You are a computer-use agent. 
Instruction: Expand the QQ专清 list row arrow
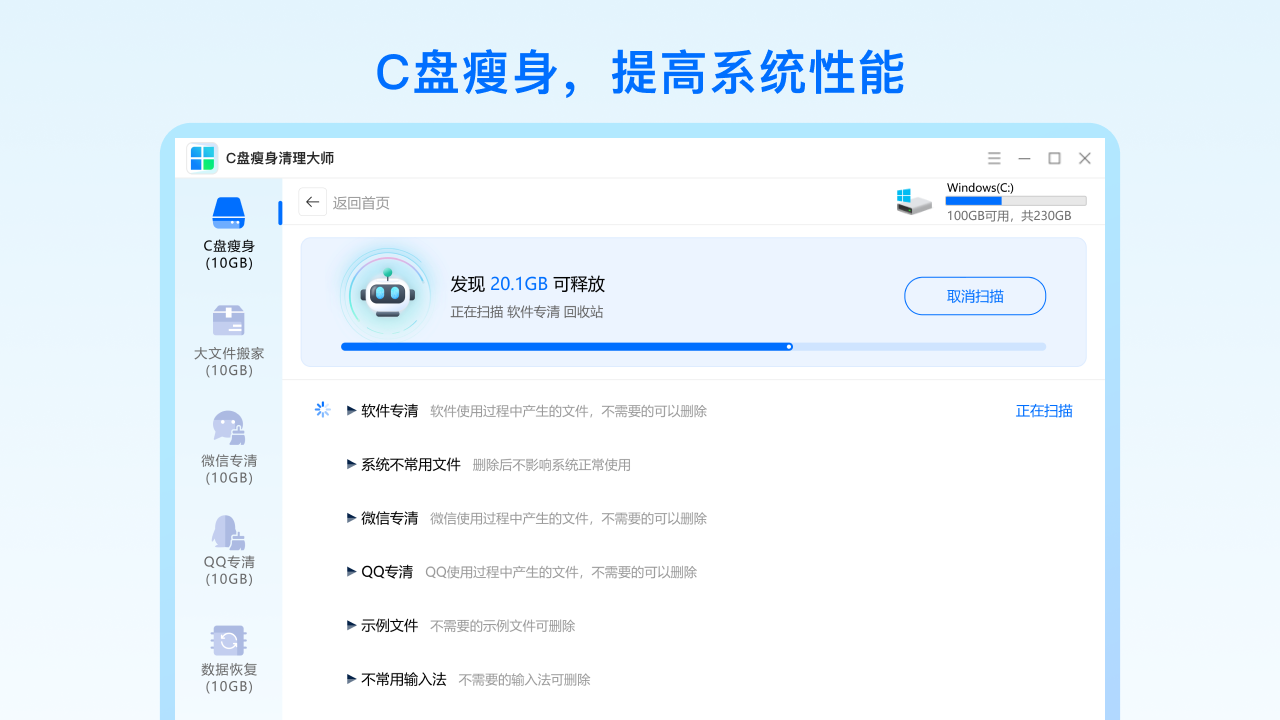pos(351,572)
